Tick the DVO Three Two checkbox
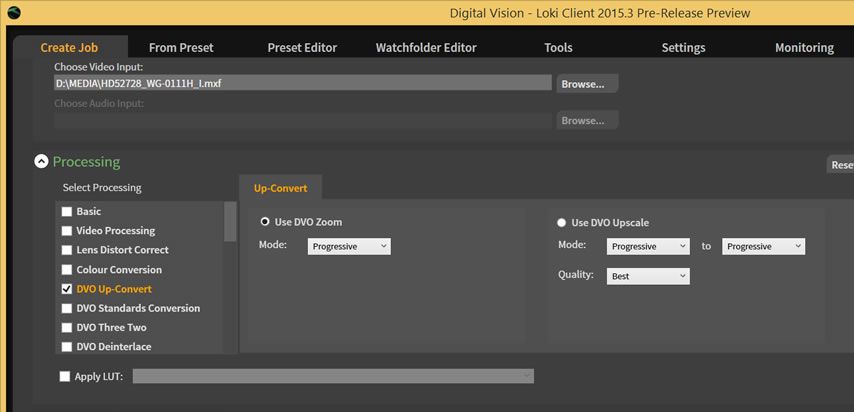 click(66, 328)
